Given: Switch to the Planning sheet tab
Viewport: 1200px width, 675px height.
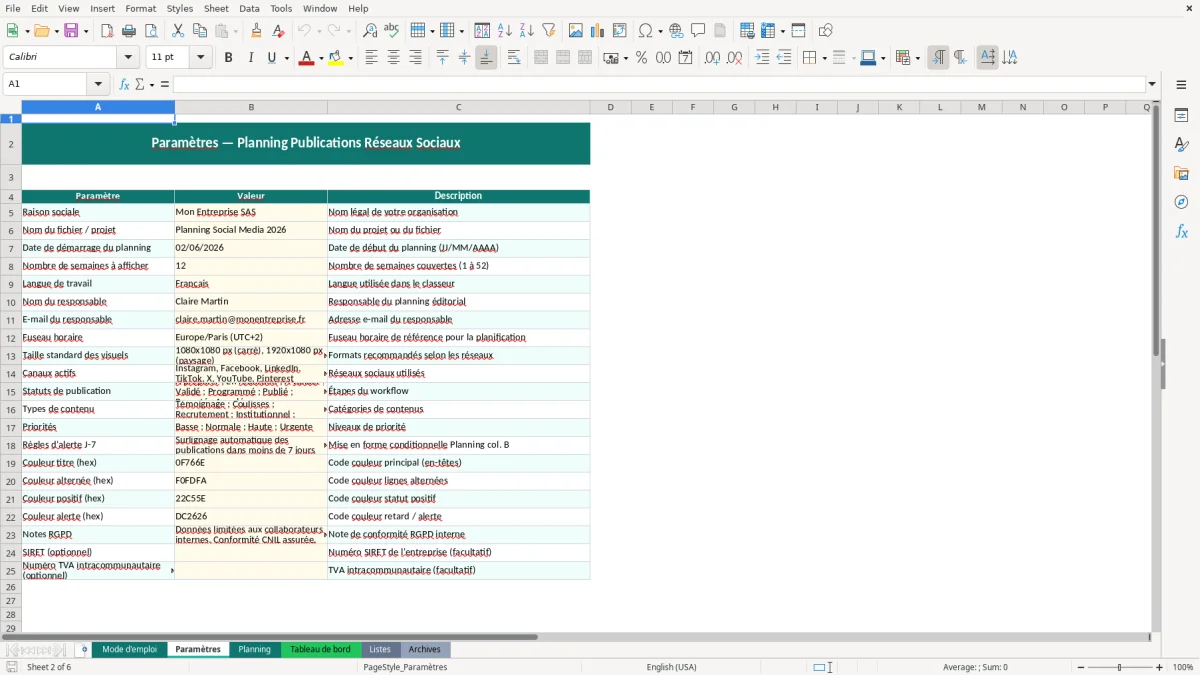Looking at the screenshot, I should 254,650.
